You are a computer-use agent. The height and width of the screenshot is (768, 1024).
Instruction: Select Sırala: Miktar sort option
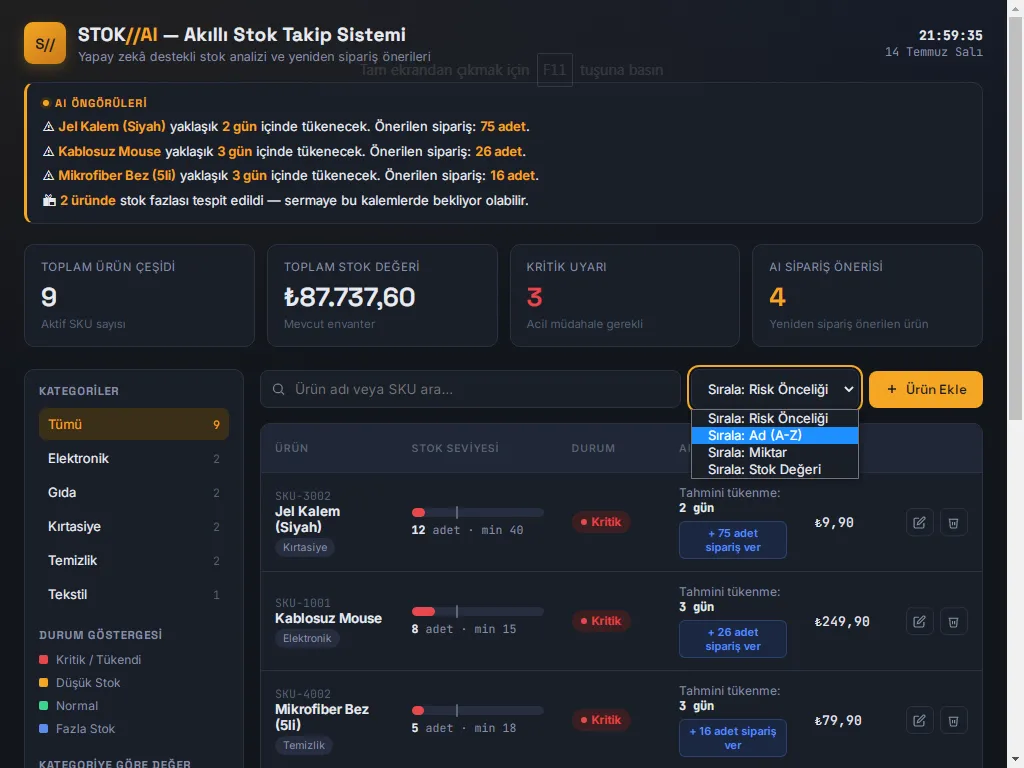(775, 453)
